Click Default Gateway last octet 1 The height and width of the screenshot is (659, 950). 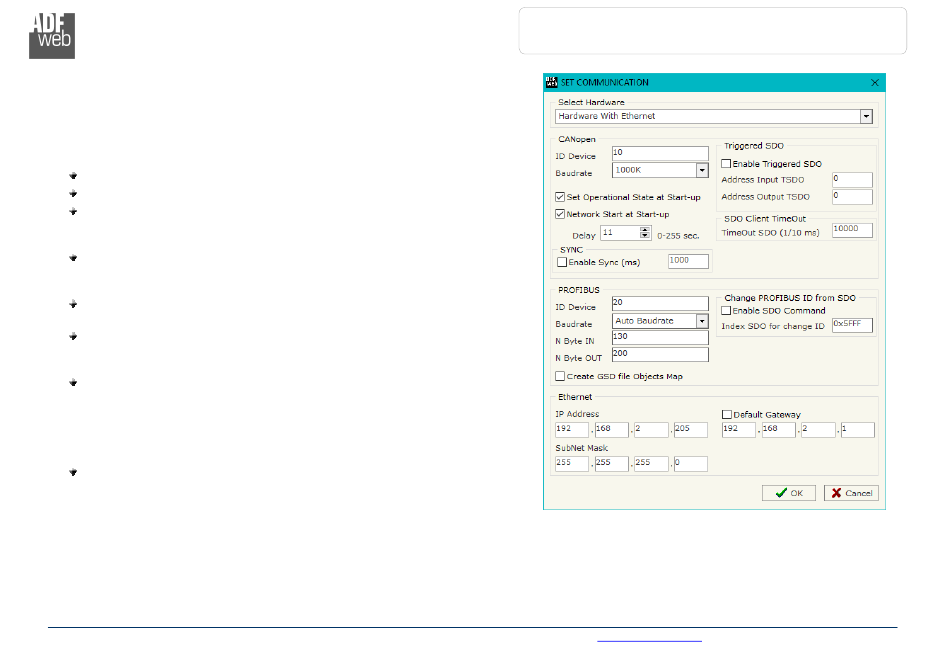tap(858, 429)
